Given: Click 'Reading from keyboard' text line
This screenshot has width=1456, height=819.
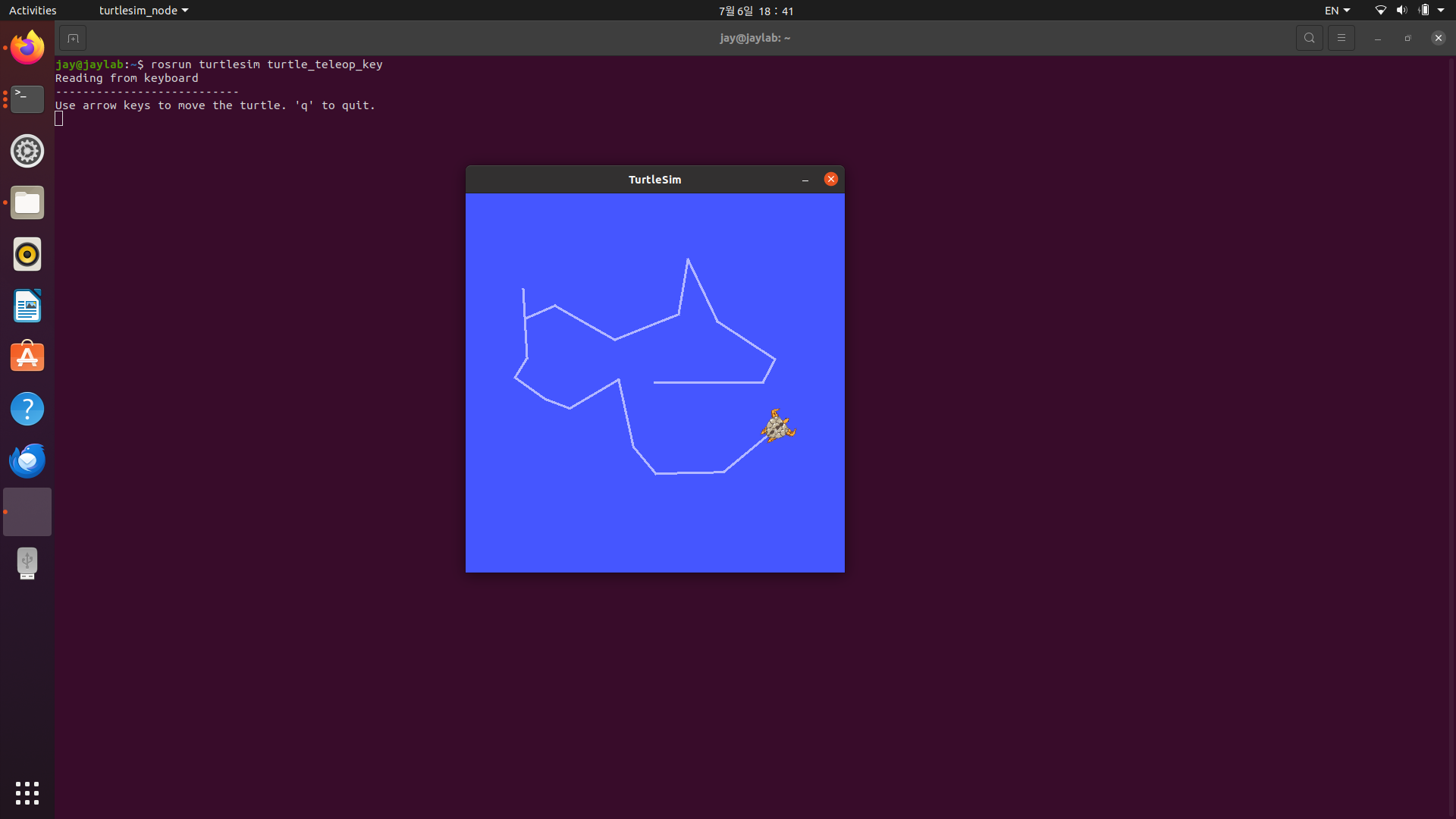Looking at the screenshot, I should (x=127, y=78).
